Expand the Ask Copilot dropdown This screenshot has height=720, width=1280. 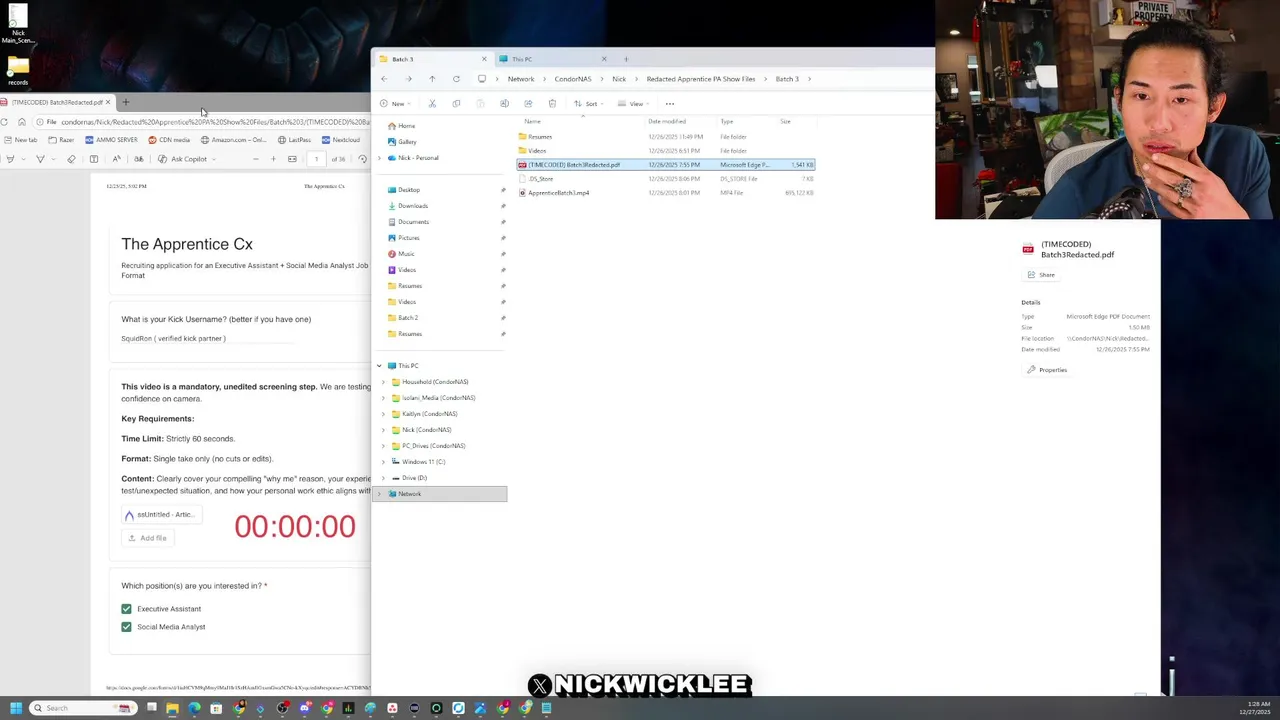[x=213, y=159]
